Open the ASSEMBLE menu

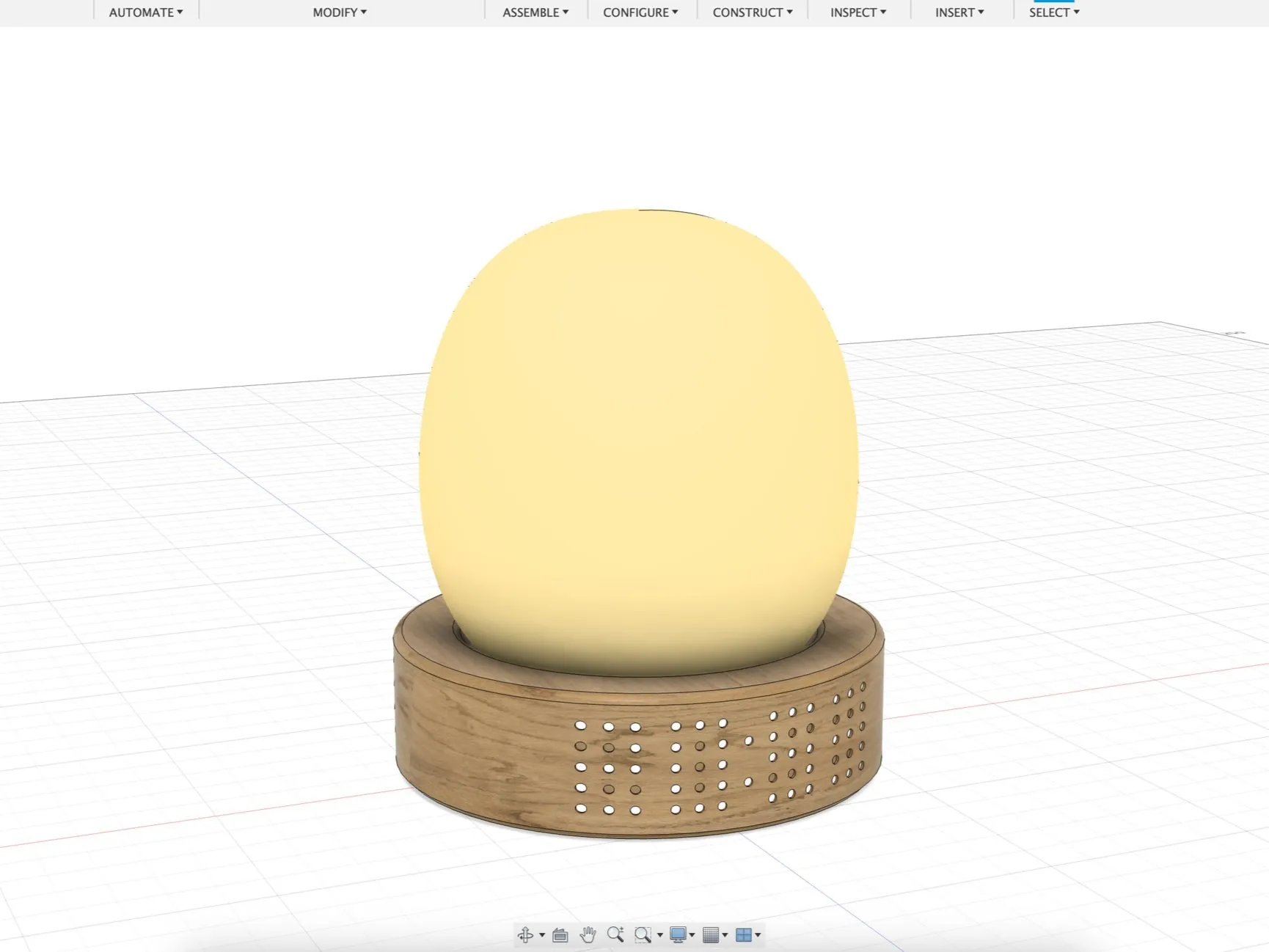click(x=535, y=12)
